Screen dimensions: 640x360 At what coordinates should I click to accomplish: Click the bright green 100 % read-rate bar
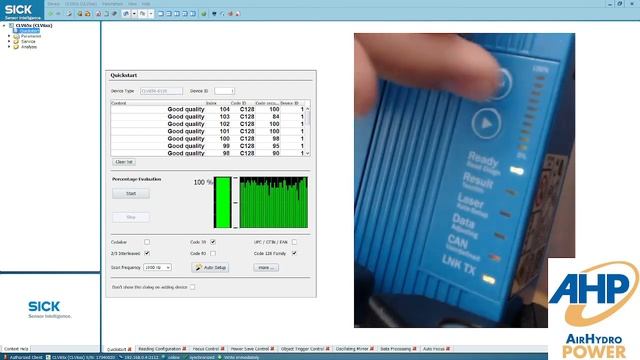point(222,202)
